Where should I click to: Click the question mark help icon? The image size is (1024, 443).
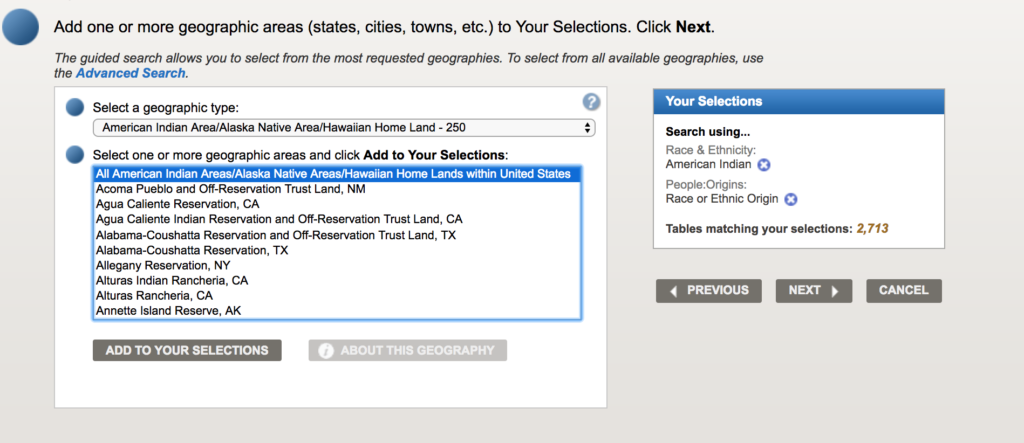point(591,102)
